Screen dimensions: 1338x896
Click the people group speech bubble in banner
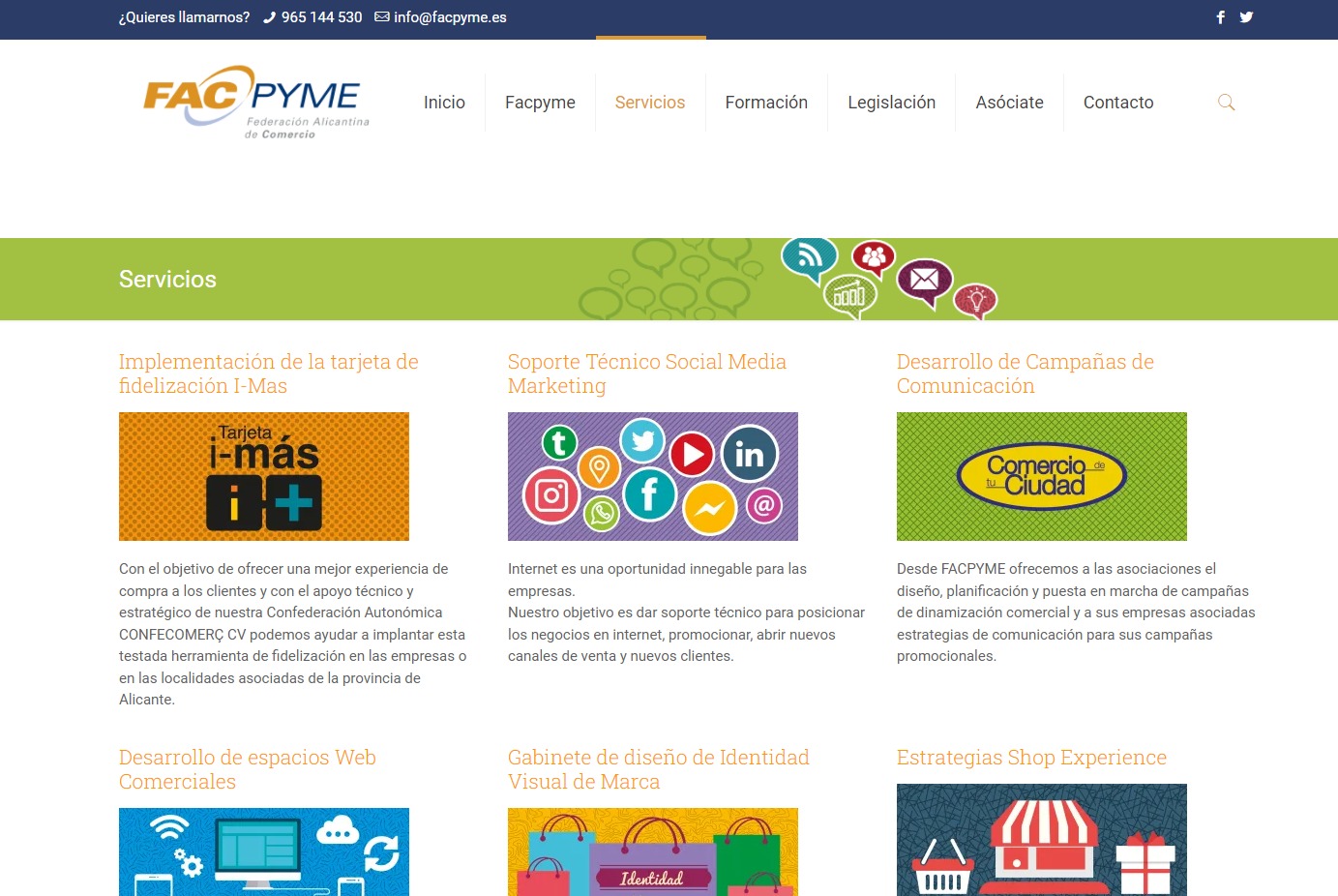tap(874, 259)
